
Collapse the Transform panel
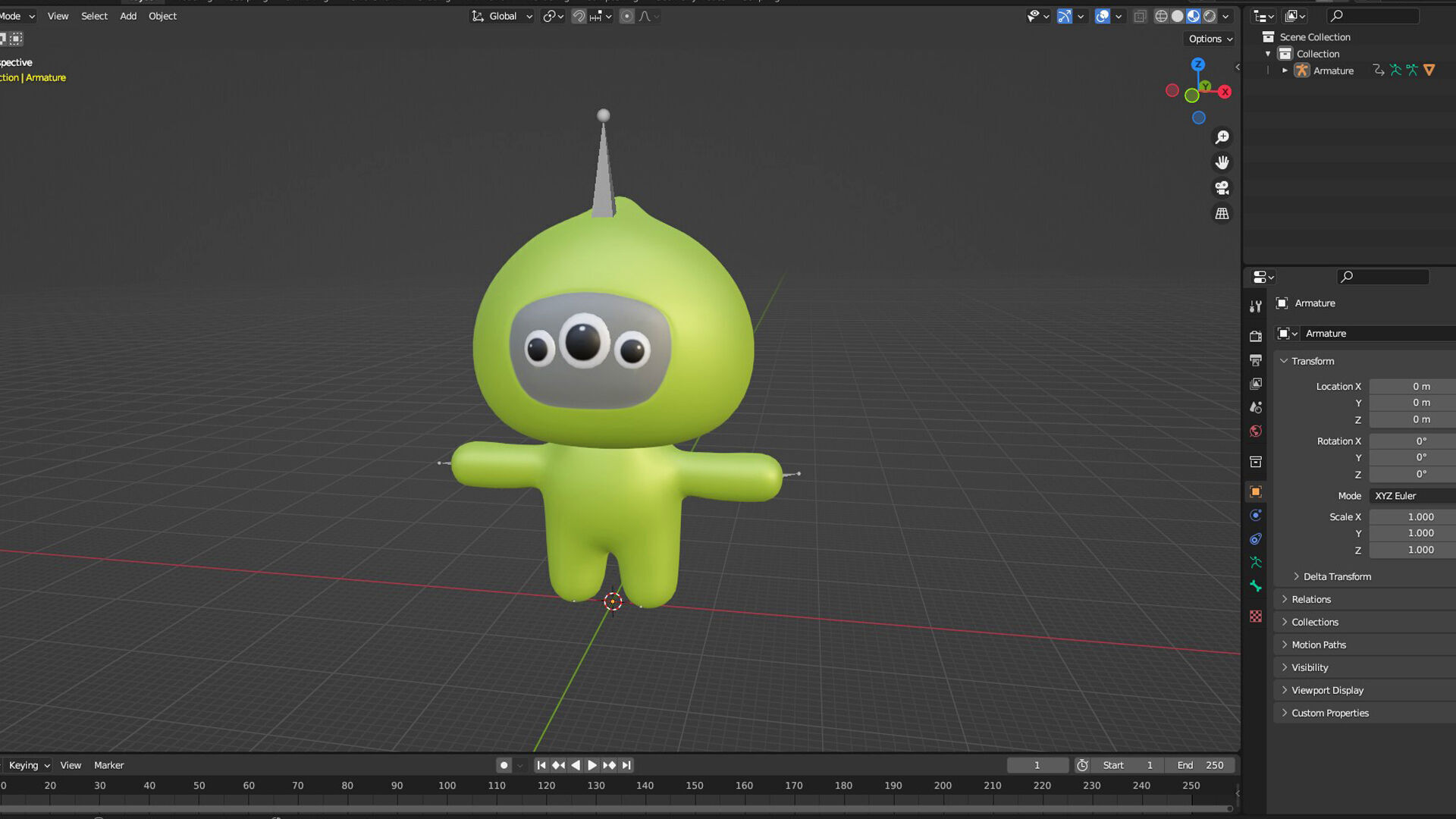pyautogui.click(x=1284, y=361)
